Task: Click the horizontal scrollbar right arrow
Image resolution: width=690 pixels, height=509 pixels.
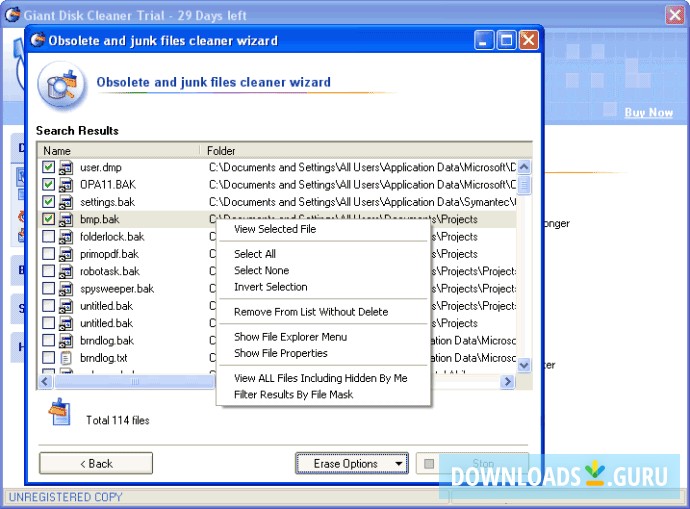Action: [507, 381]
